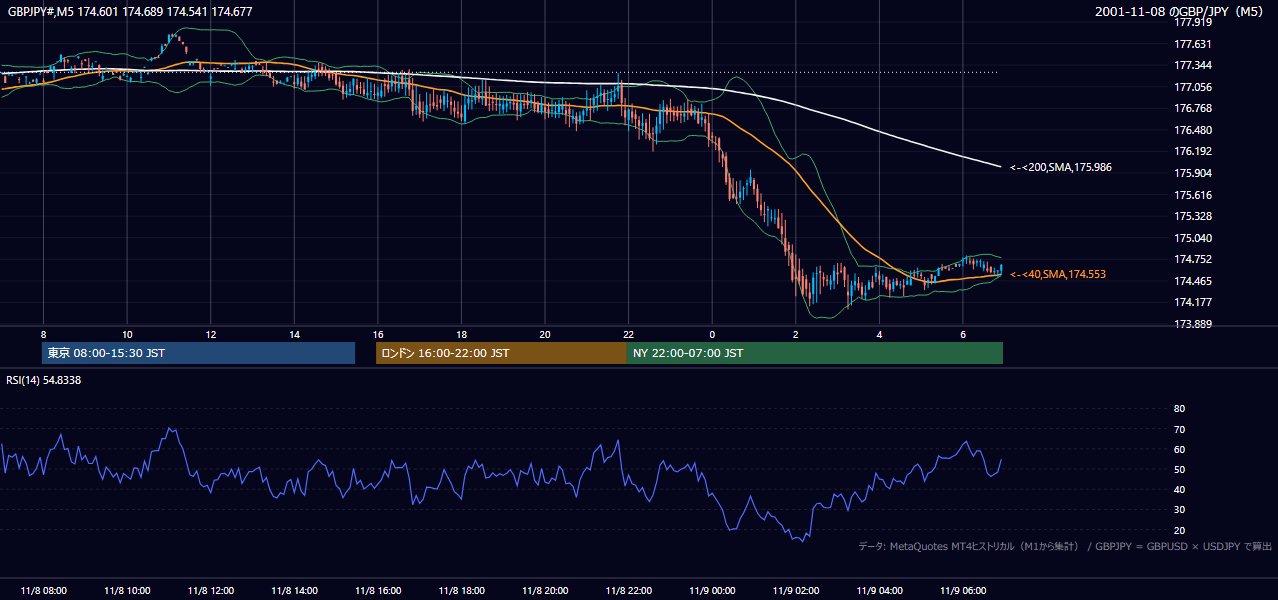Image resolution: width=1278 pixels, height=600 pixels.
Task: Click the RSI scale value 80
Action: coord(1179,409)
